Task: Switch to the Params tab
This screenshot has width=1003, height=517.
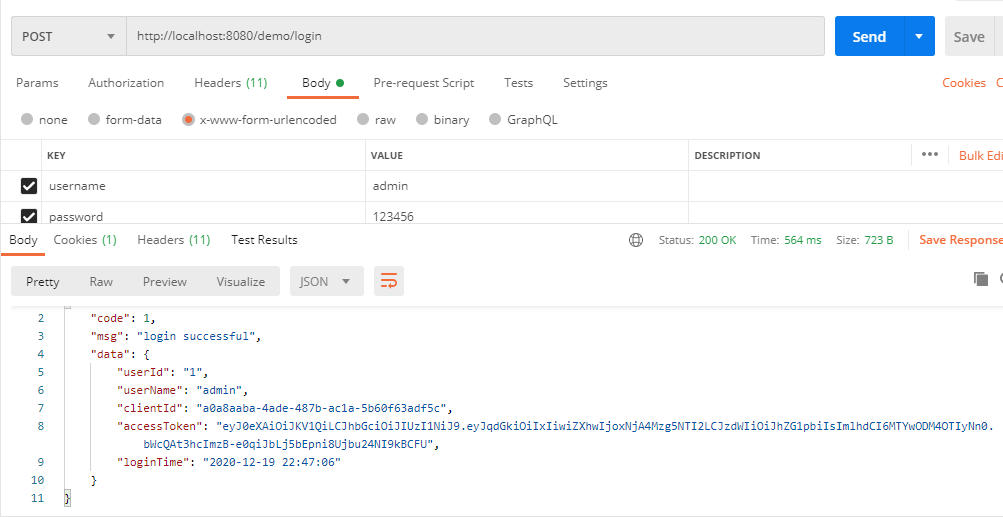Action: (37, 83)
